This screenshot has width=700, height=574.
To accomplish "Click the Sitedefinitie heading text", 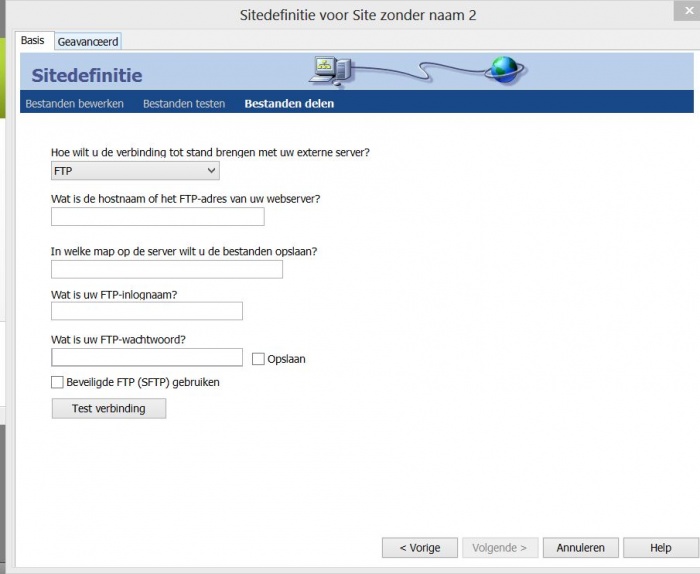I will pyautogui.click(x=87, y=75).
